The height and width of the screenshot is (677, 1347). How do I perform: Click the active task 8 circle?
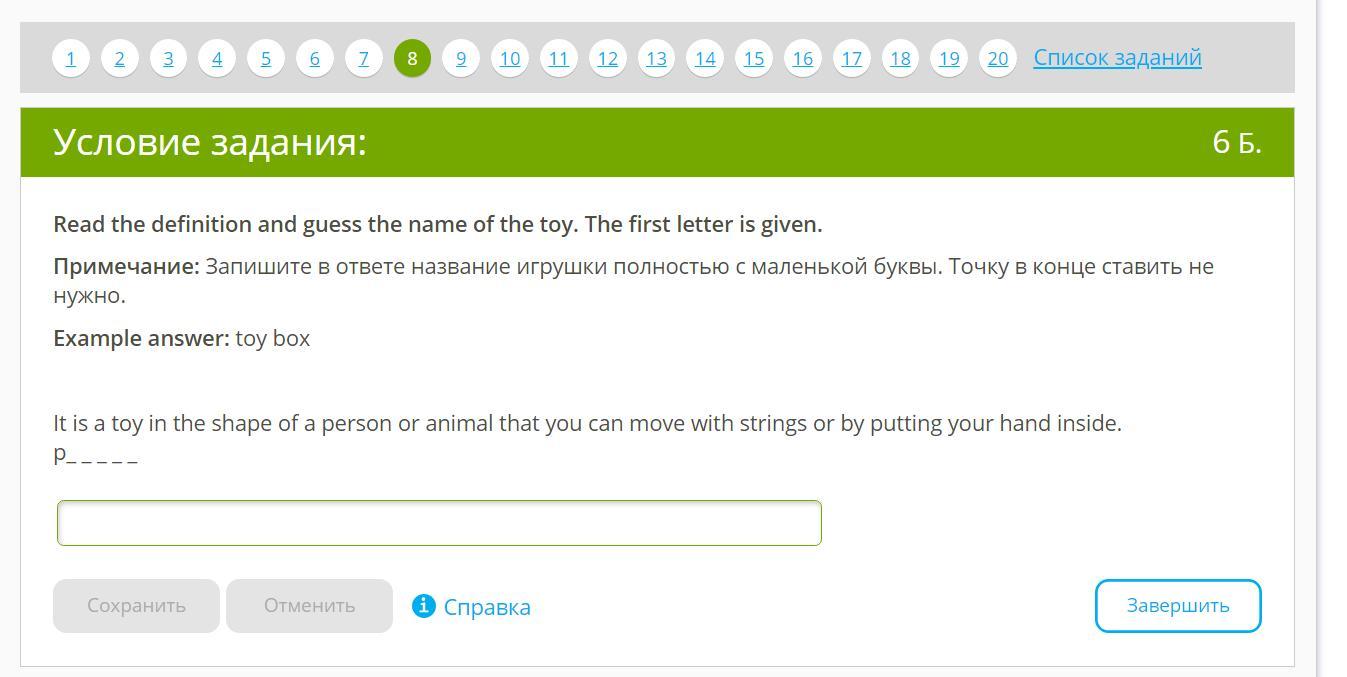coord(412,58)
